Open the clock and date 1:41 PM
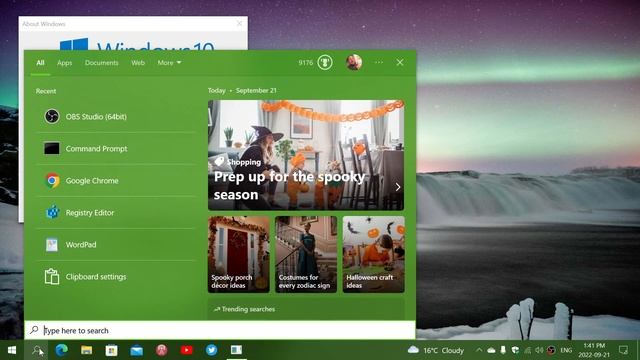Image resolution: width=640 pixels, height=360 pixels. [594, 350]
